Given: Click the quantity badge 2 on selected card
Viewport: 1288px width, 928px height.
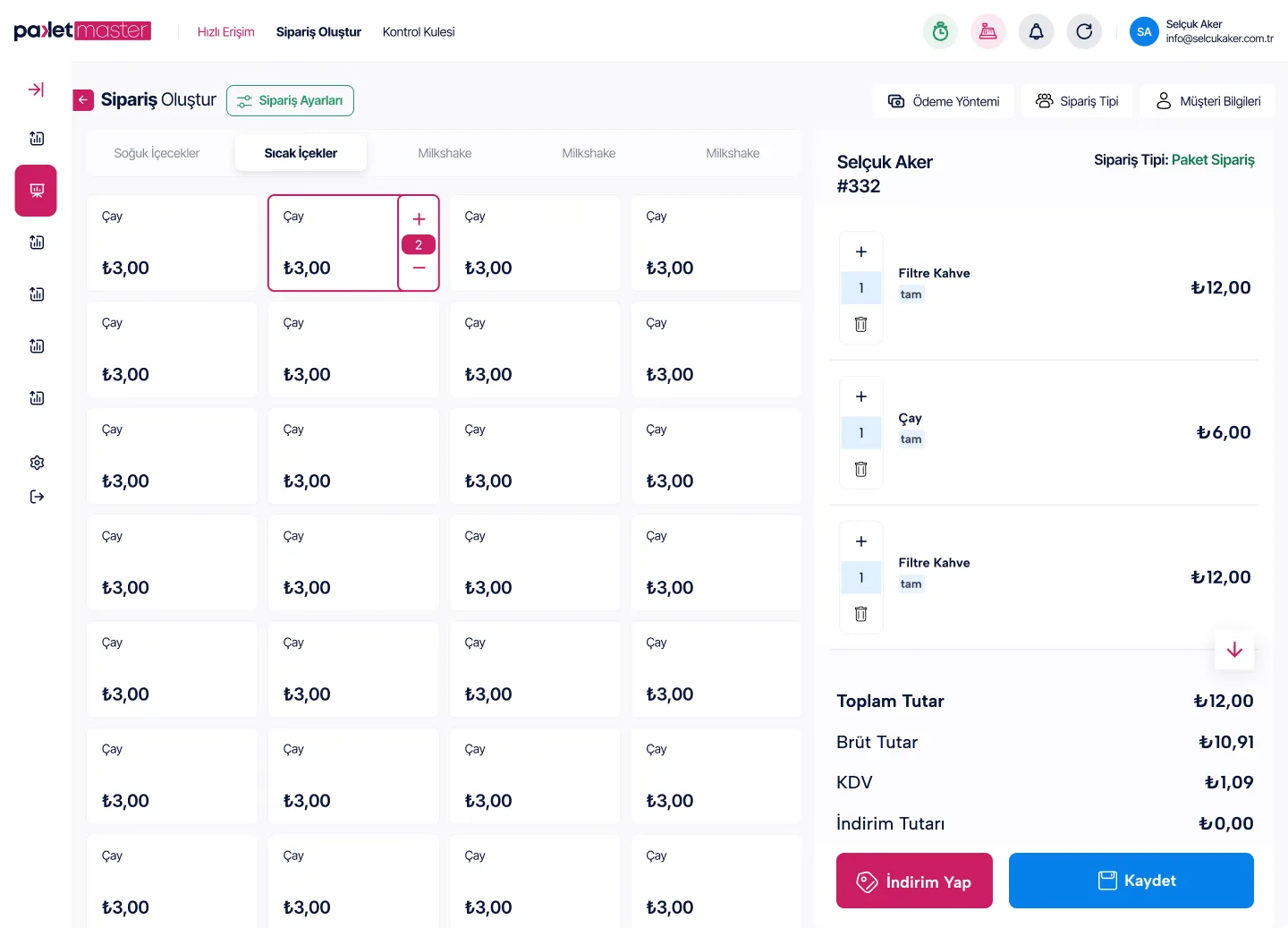Looking at the screenshot, I should tap(419, 244).
